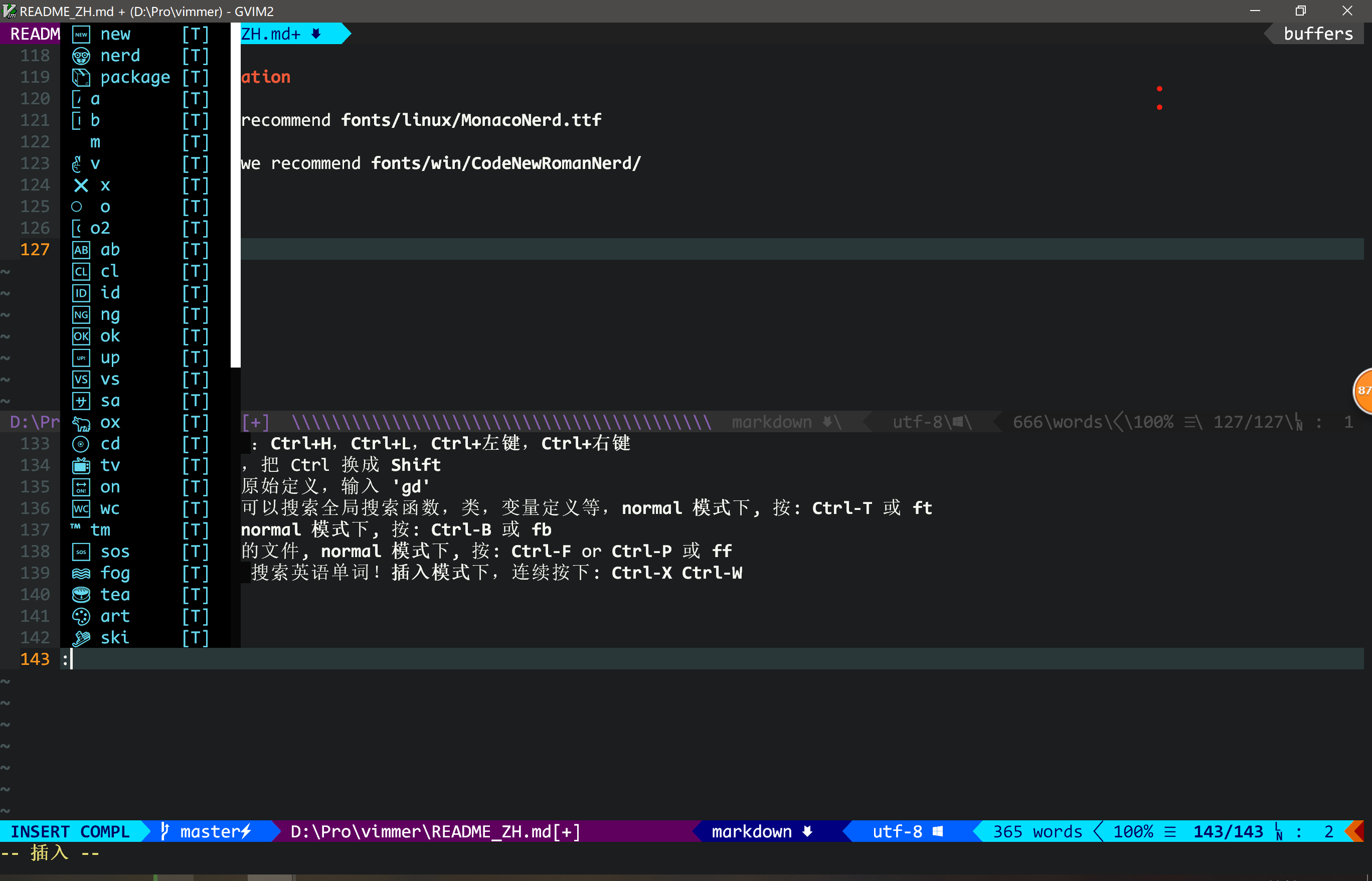
Task: Select the 'fog' waves emoji entry
Action: pyautogui.click(x=145, y=573)
